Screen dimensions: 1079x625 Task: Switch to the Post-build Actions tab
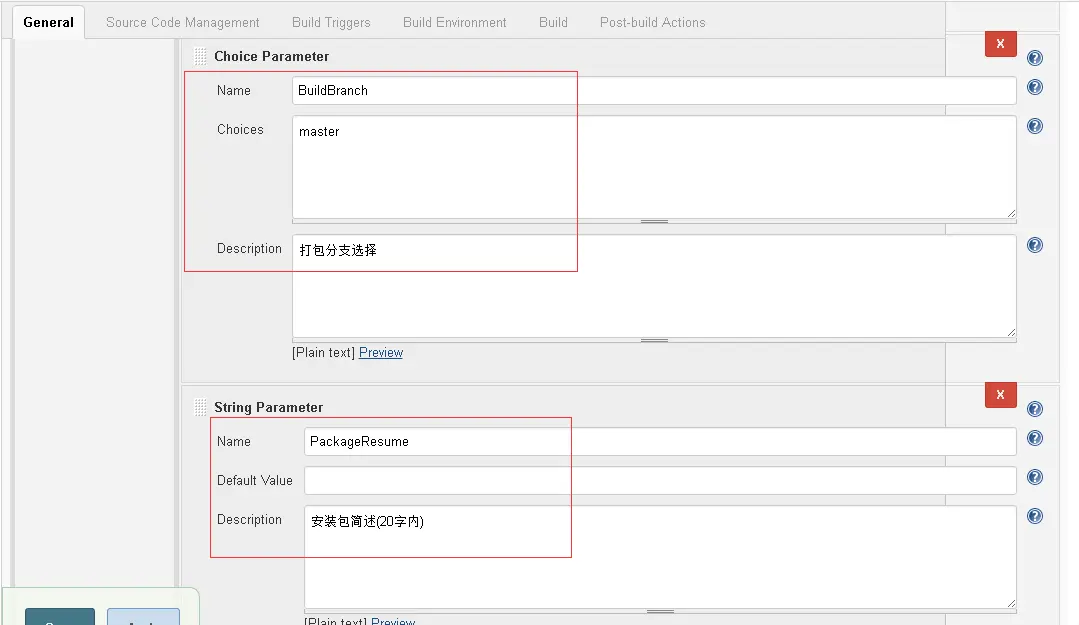click(652, 21)
